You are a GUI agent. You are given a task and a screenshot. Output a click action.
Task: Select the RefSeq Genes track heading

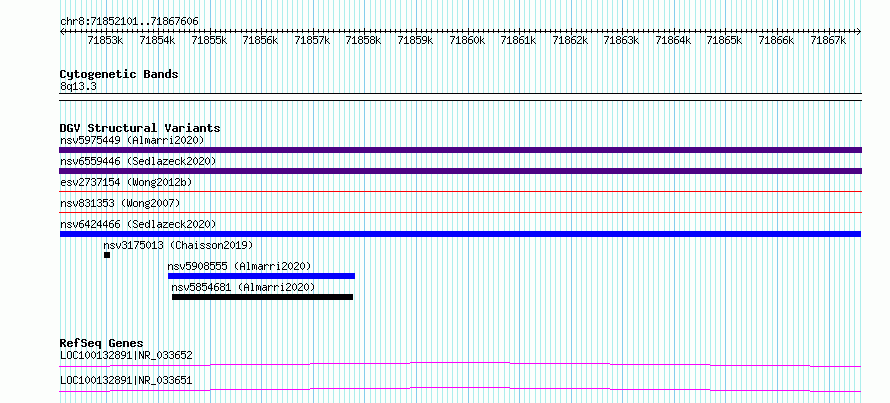[x=102, y=343]
